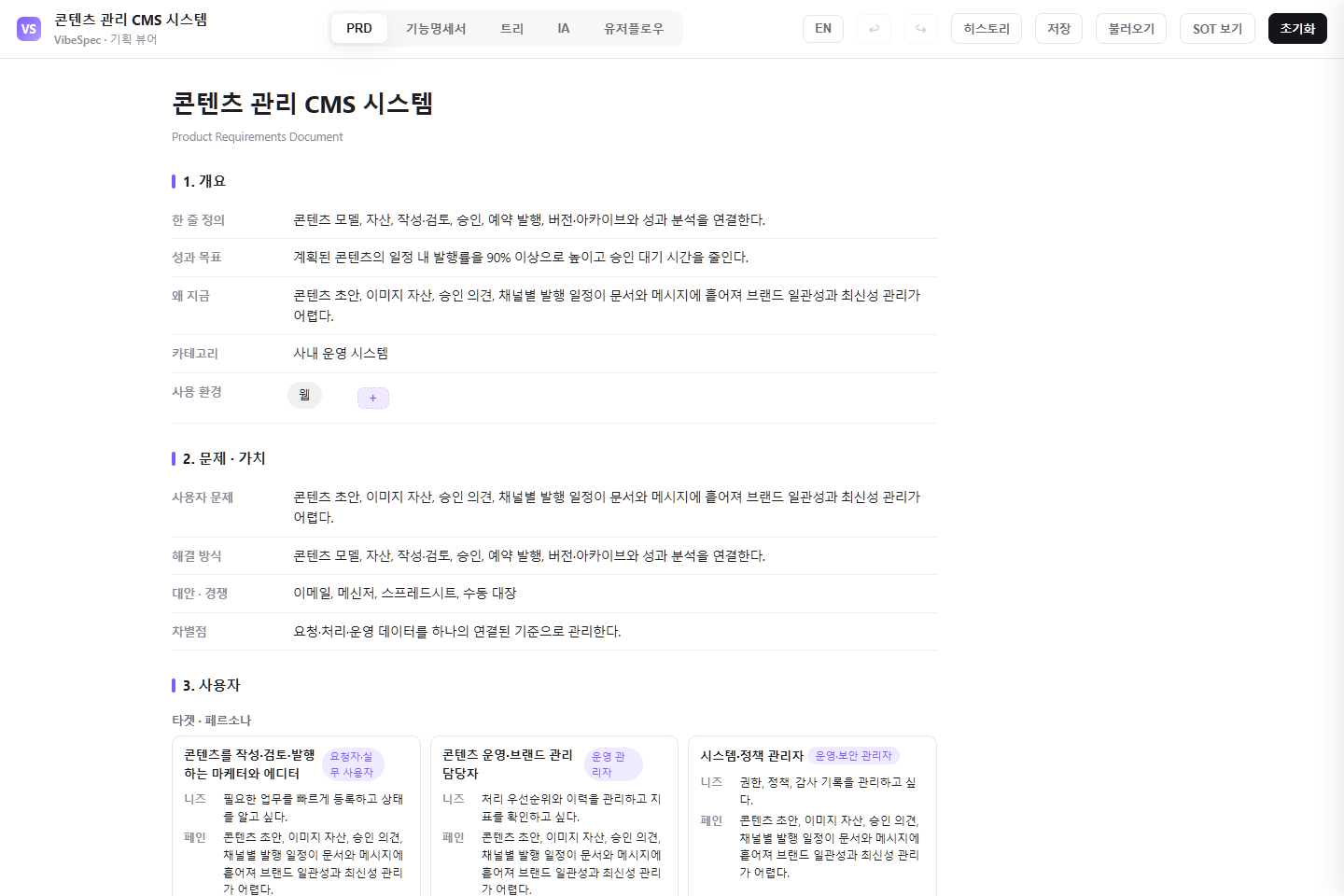Click the 콘텐츠 관리 CMS 시스템 page heading

[x=302, y=104]
